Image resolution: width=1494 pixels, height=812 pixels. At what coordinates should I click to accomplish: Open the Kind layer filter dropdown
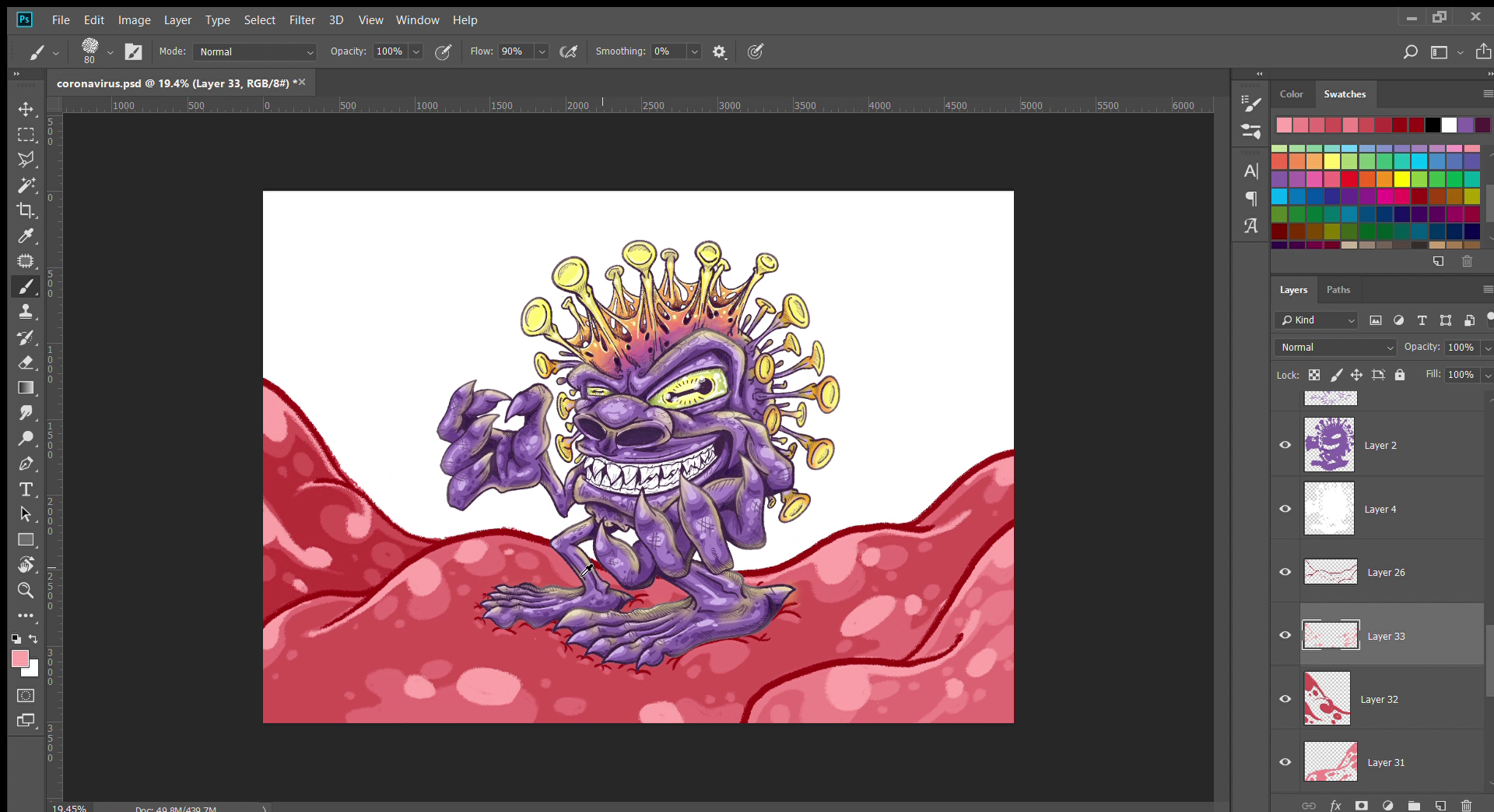(1317, 320)
